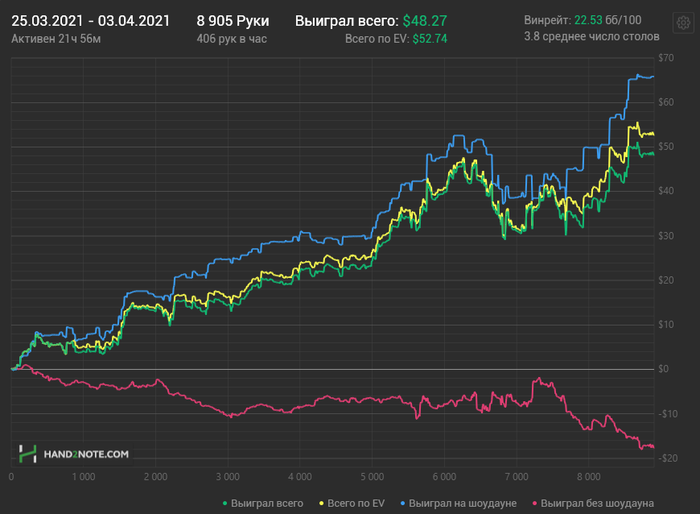Viewport: 700px width, 514px height.
Task: Click the yellow legend dot for 'Всего по EV'
Action: click(x=321, y=503)
